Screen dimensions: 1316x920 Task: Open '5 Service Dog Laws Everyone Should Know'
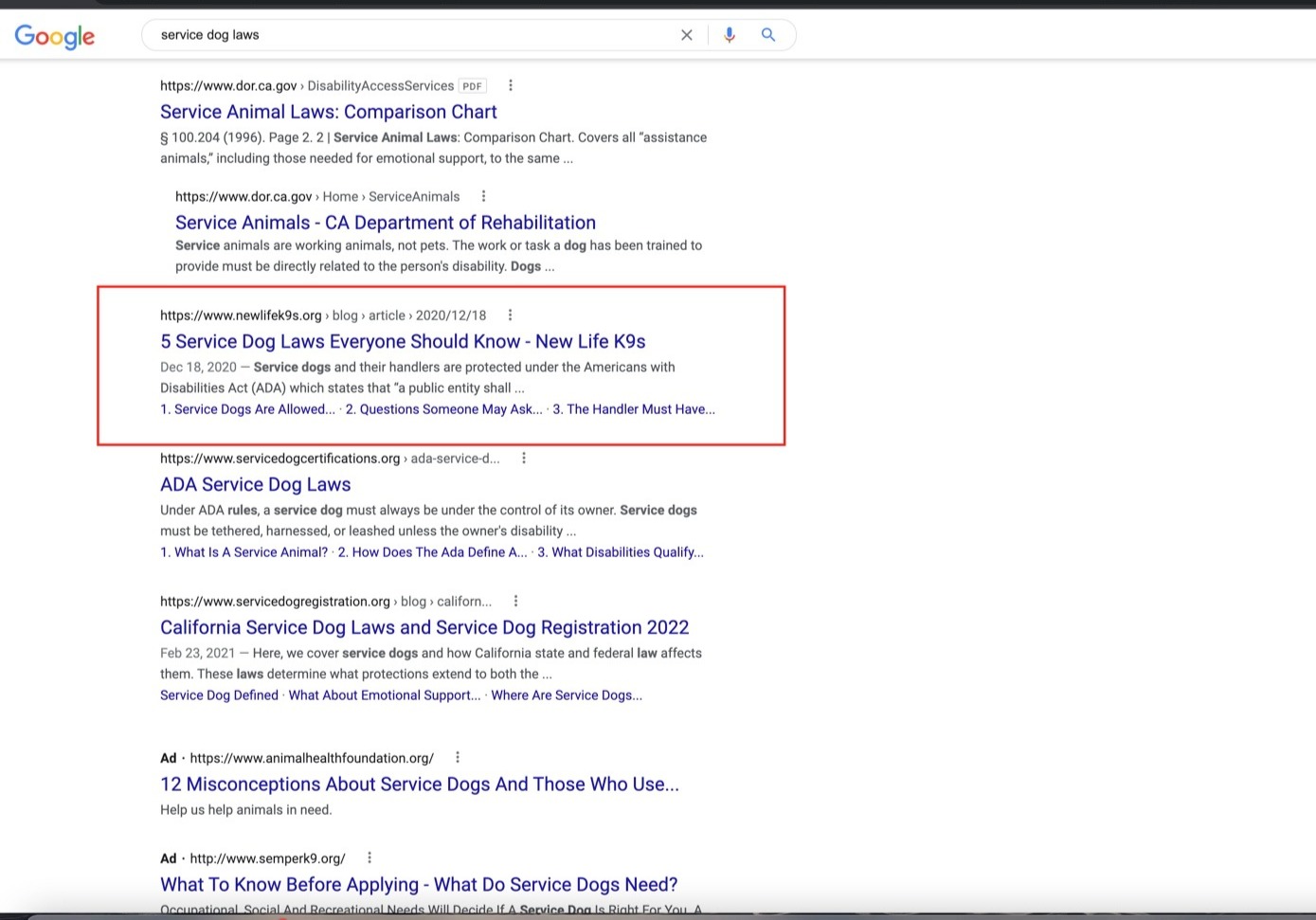click(x=402, y=341)
